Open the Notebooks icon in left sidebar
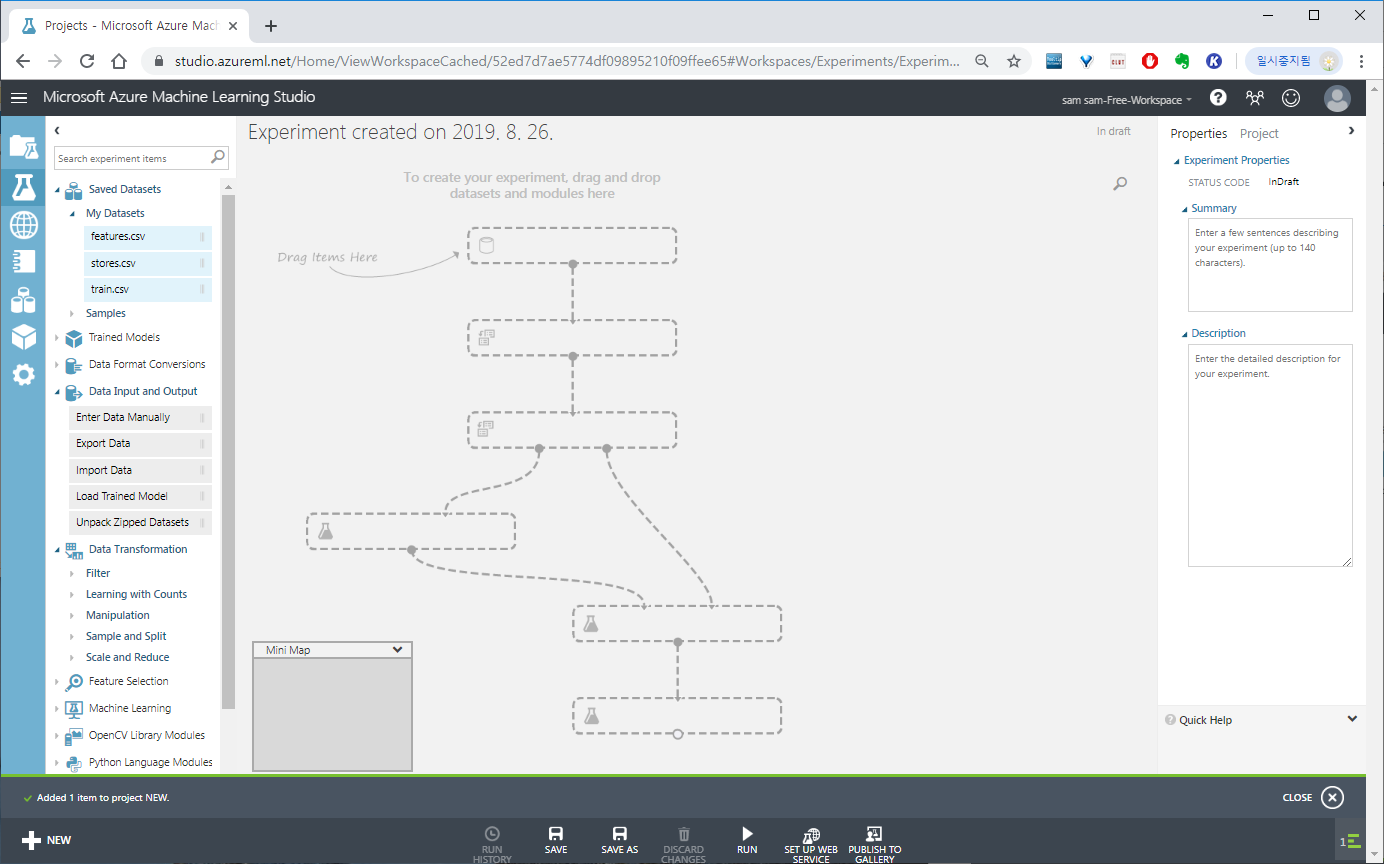Image resolution: width=1384 pixels, height=864 pixels. click(x=23, y=262)
